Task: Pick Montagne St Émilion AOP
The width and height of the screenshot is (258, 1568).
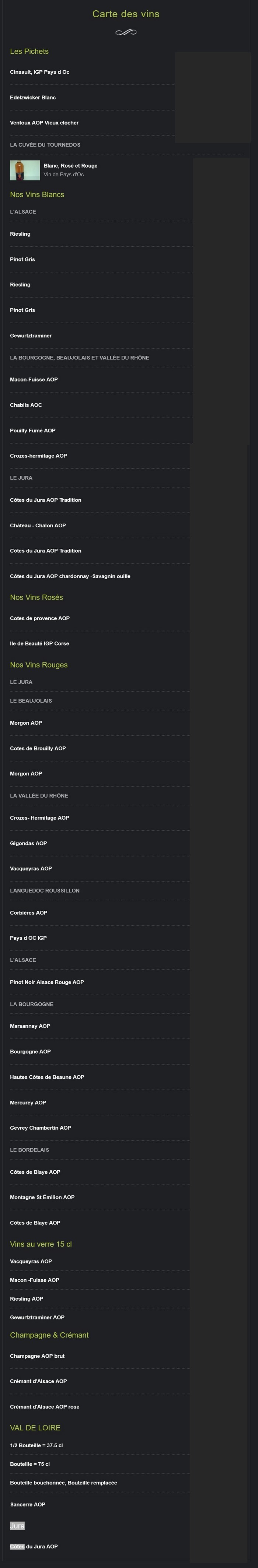Action: [x=42, y=1197]
